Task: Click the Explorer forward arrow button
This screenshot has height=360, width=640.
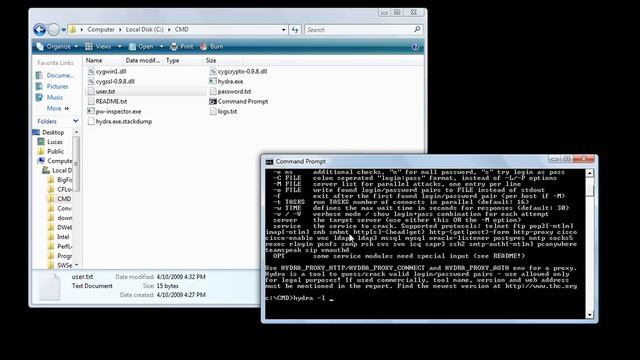Action: (53, 30)
